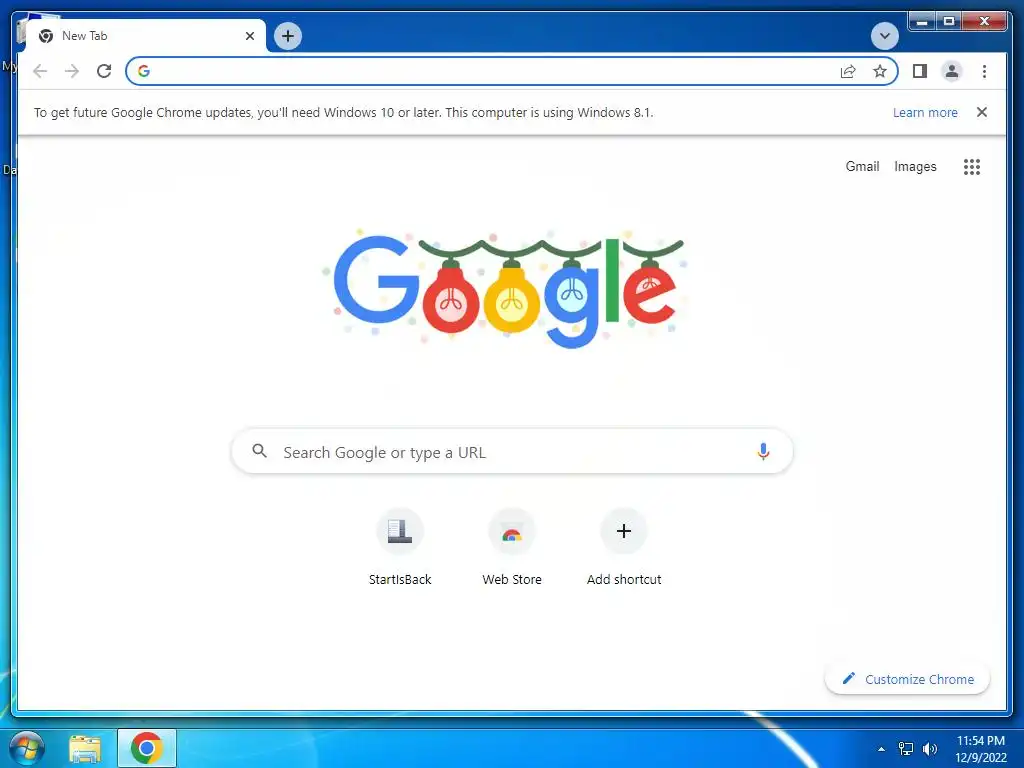Open the StartIsBack shortcut
The image size is (1024, 768).
[x=400, y=547]
